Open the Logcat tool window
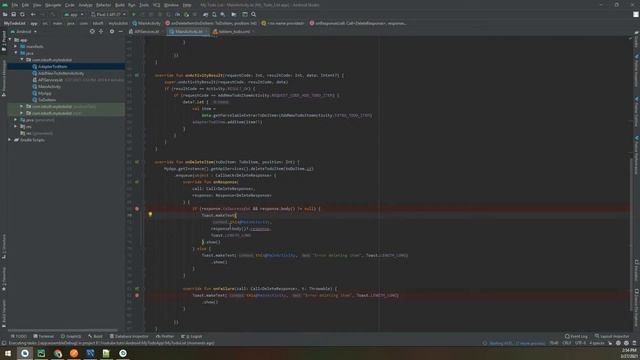The width and height of the screenshot is (640, 360). click(x=192, y=336)
